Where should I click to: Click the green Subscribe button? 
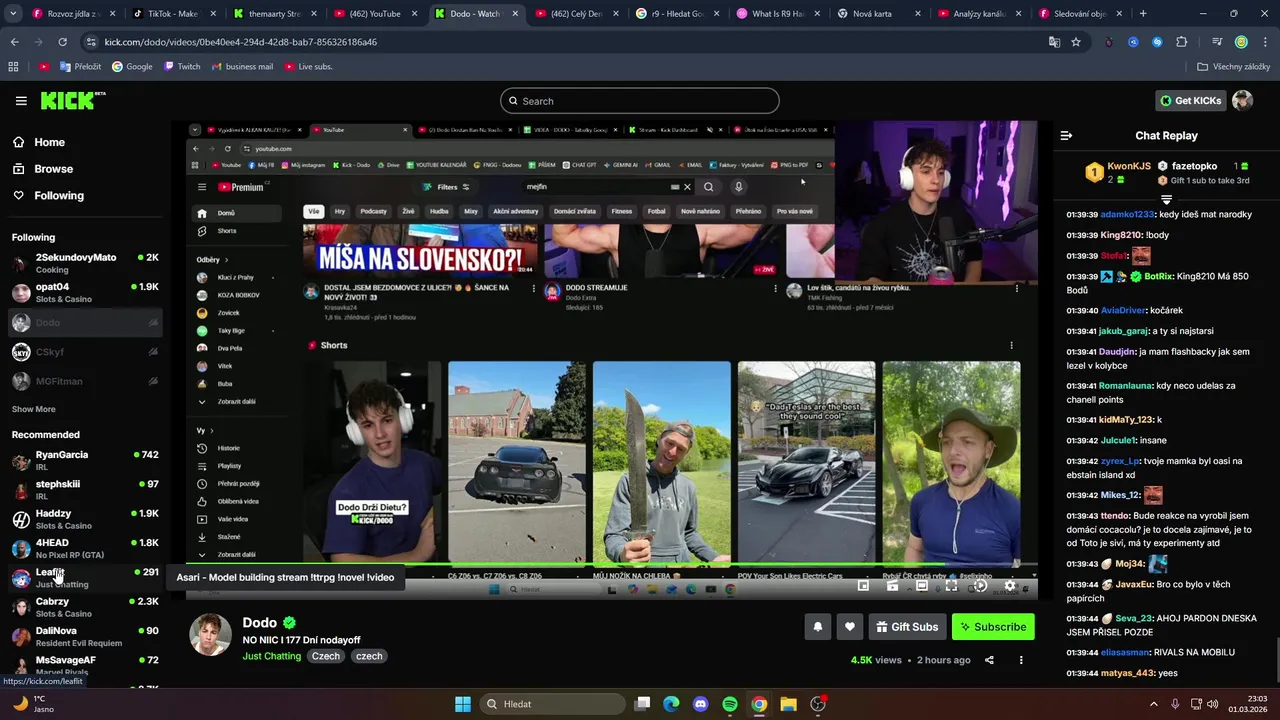[993, 627]
